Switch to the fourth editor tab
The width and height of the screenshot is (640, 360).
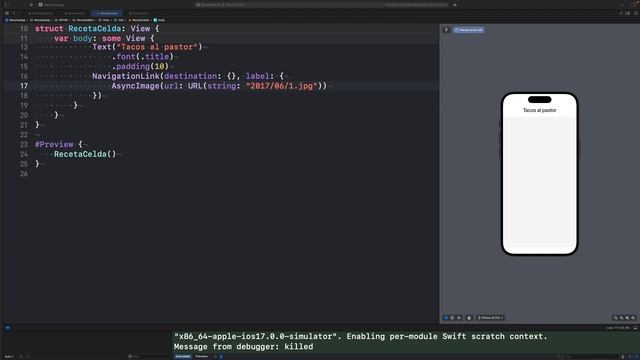(138, 13)
